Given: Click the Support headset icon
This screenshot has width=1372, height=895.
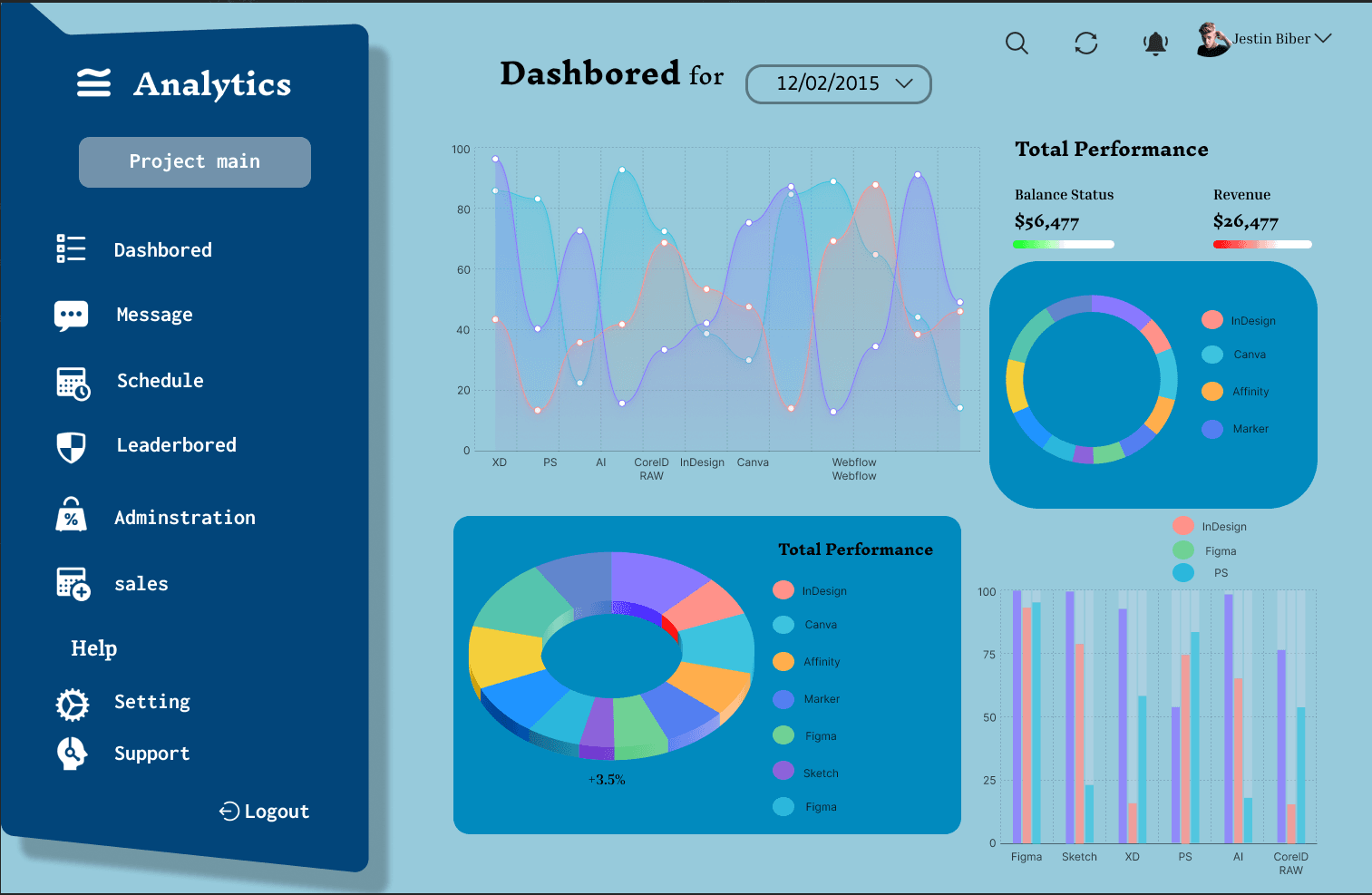Looking at the screenshot, I should 72,753.
